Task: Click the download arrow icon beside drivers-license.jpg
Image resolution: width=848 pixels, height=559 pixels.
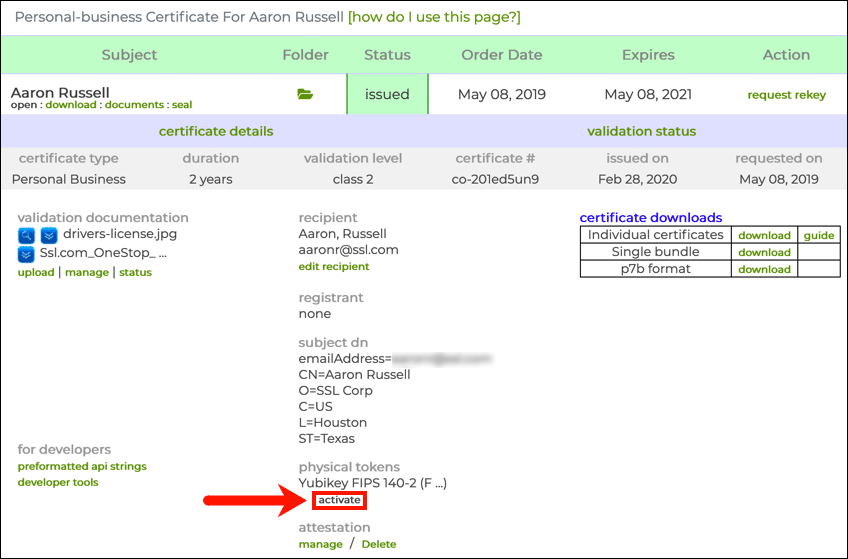Action: (x=48, y=236)
